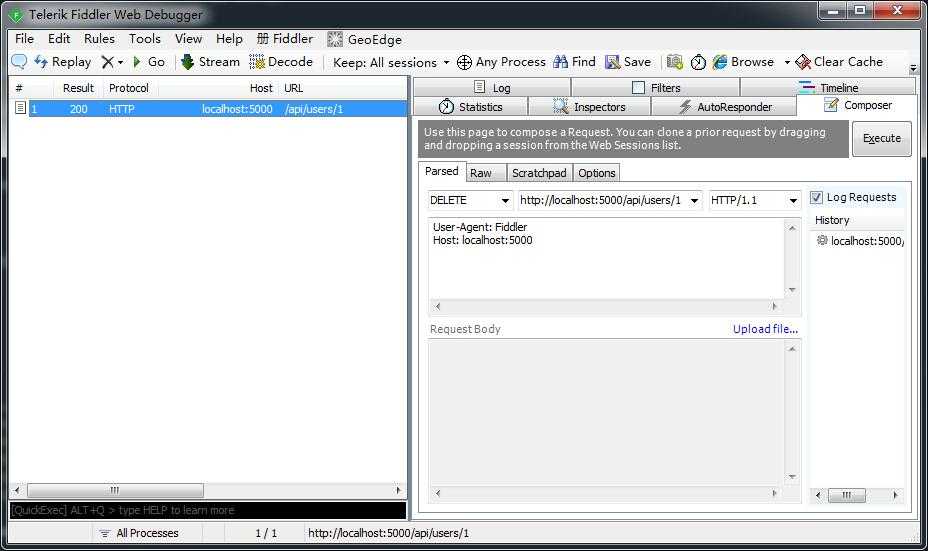Screen dimensions: 928x551
Task: Select the Scratchpad sub-tab
Action: [539, 173]
